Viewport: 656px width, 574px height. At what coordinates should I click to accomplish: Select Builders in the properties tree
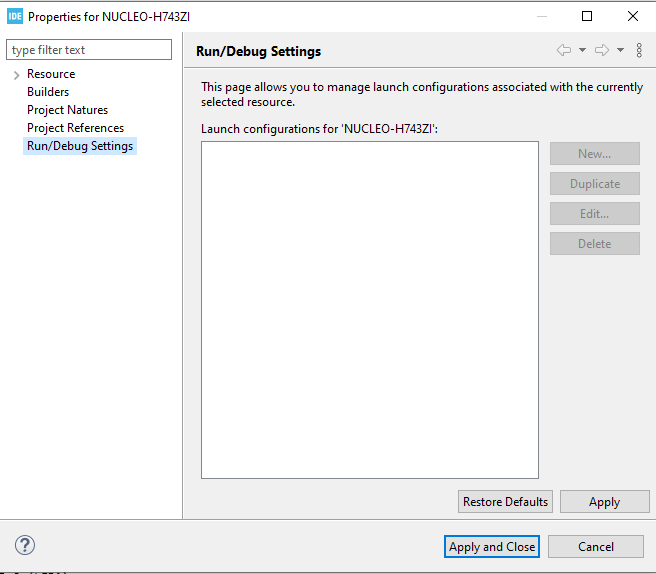click(48, 92)
